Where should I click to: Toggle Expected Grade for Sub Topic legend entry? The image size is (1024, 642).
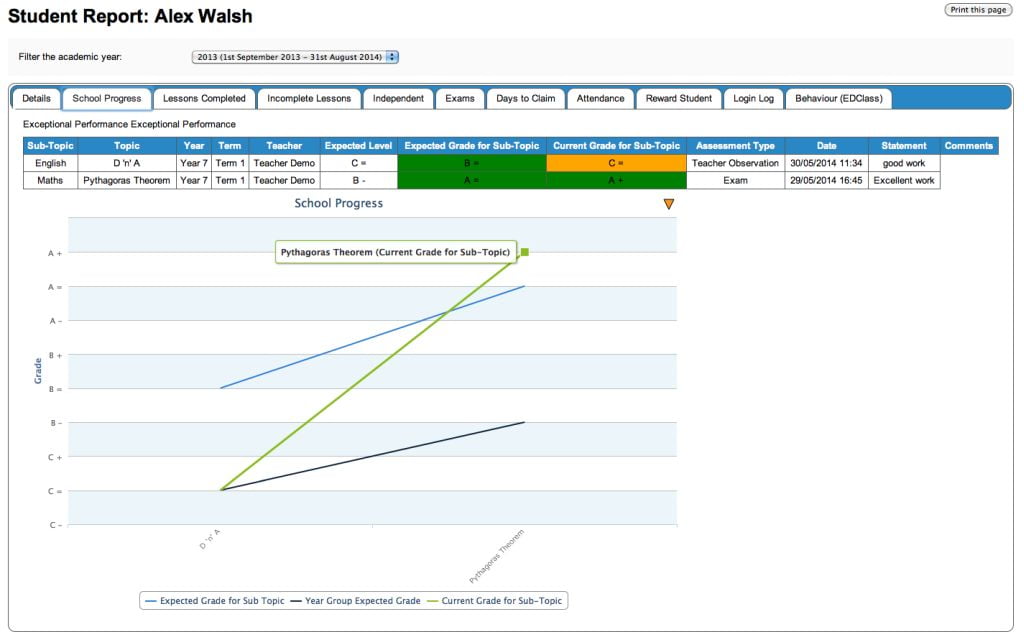click(214, 601)
